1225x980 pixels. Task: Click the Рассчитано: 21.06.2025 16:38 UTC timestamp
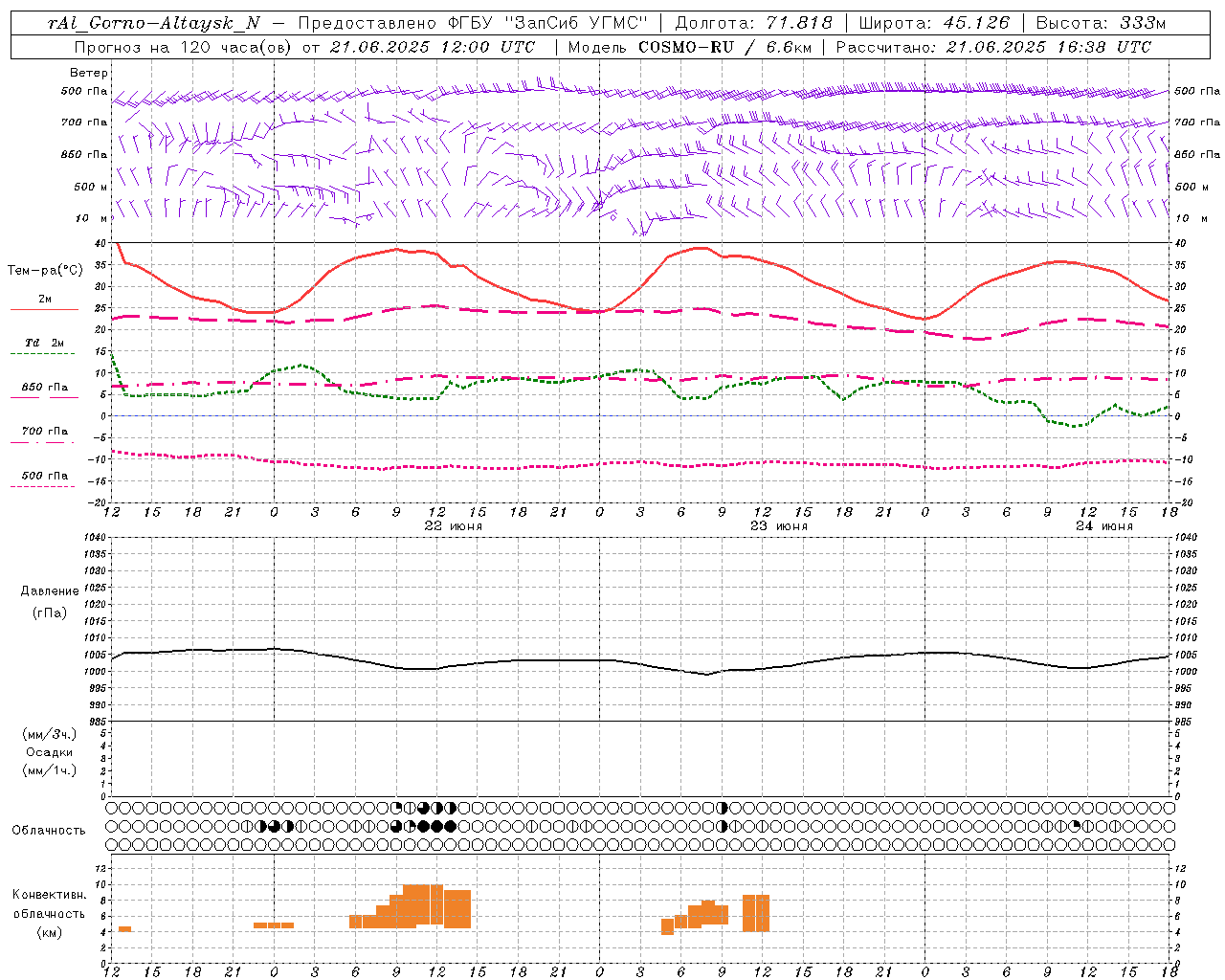(994, 47)
